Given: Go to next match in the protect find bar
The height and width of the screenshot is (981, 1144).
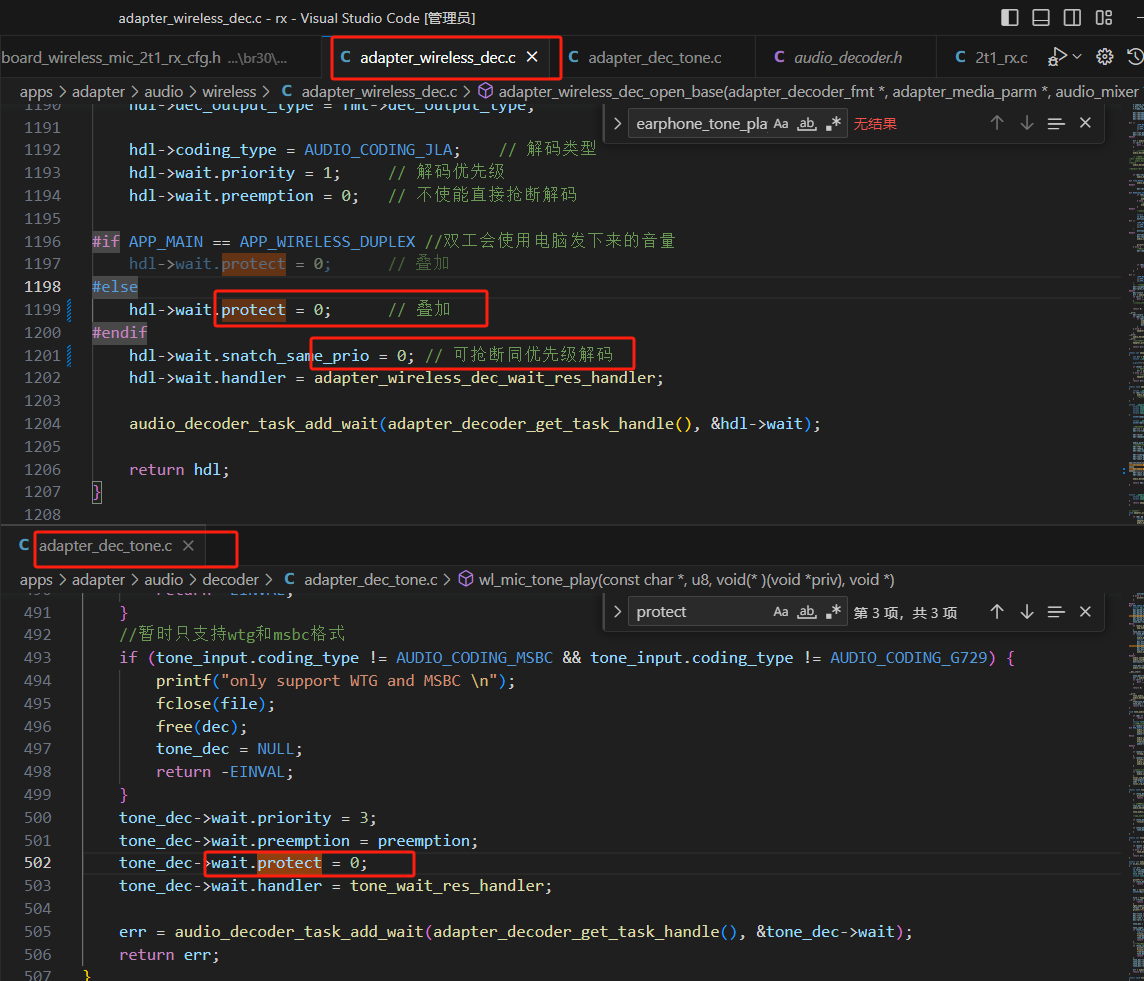Looking at the screenshot, I should 1027,612.
